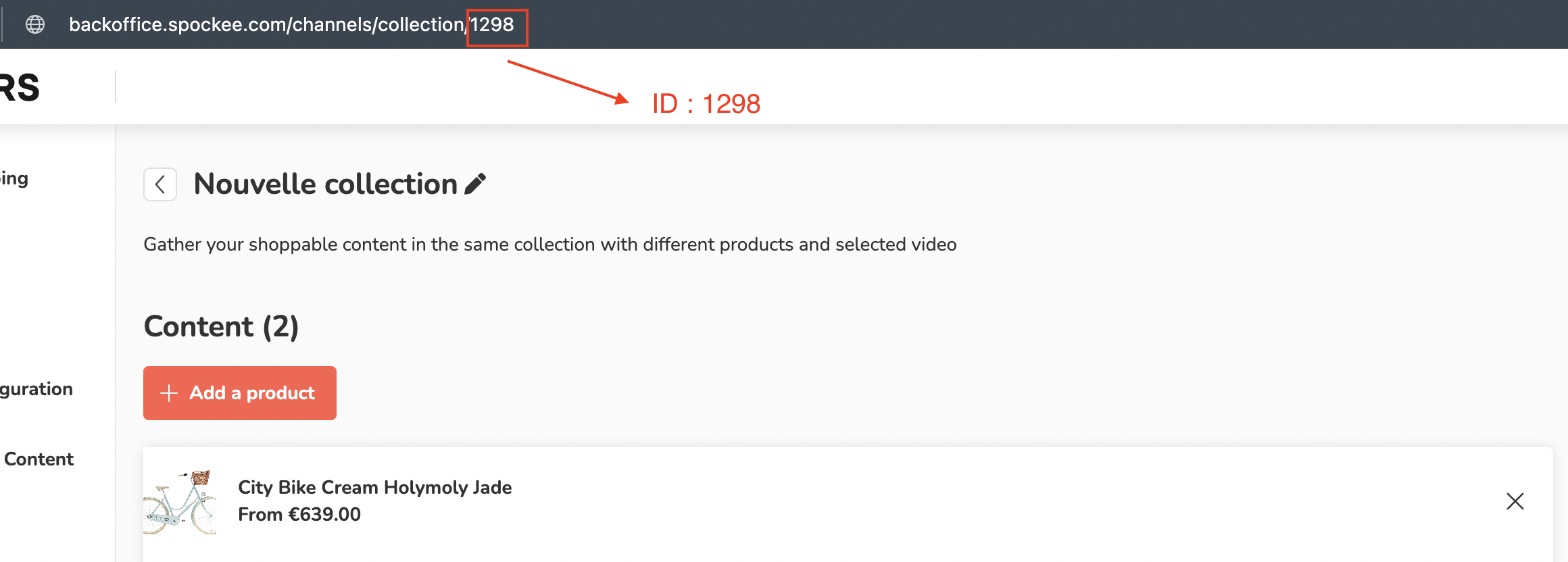Click the Nouvelle collection title text

pos(325,184)
